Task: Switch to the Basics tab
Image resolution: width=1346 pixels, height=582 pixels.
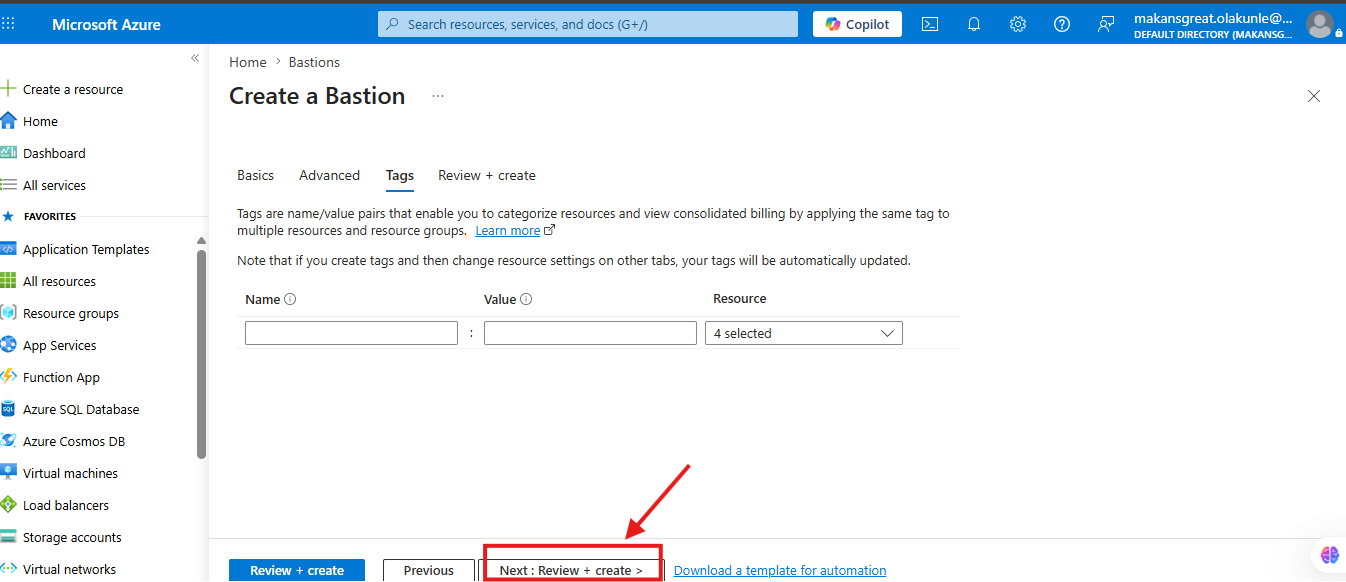Action: pyautogui.click(x=255, y=175)
